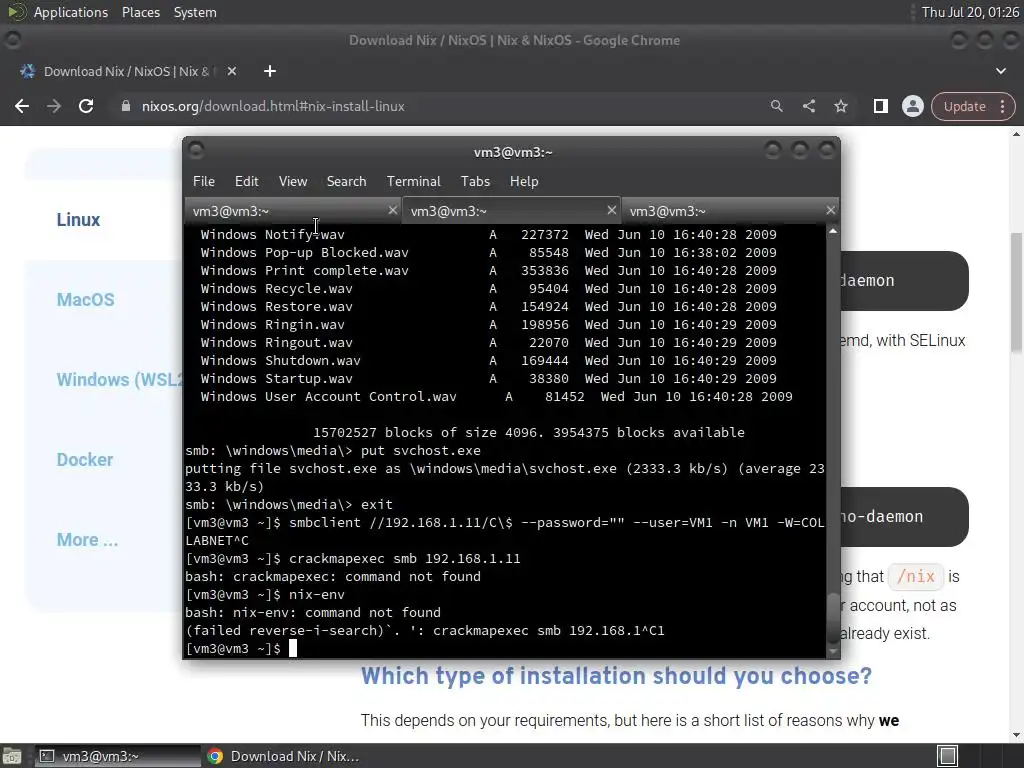This screenshot has height=768, width=1024.
Task: Click the clock Thu Jul 20, 01:26
Action: pos(970,12)
